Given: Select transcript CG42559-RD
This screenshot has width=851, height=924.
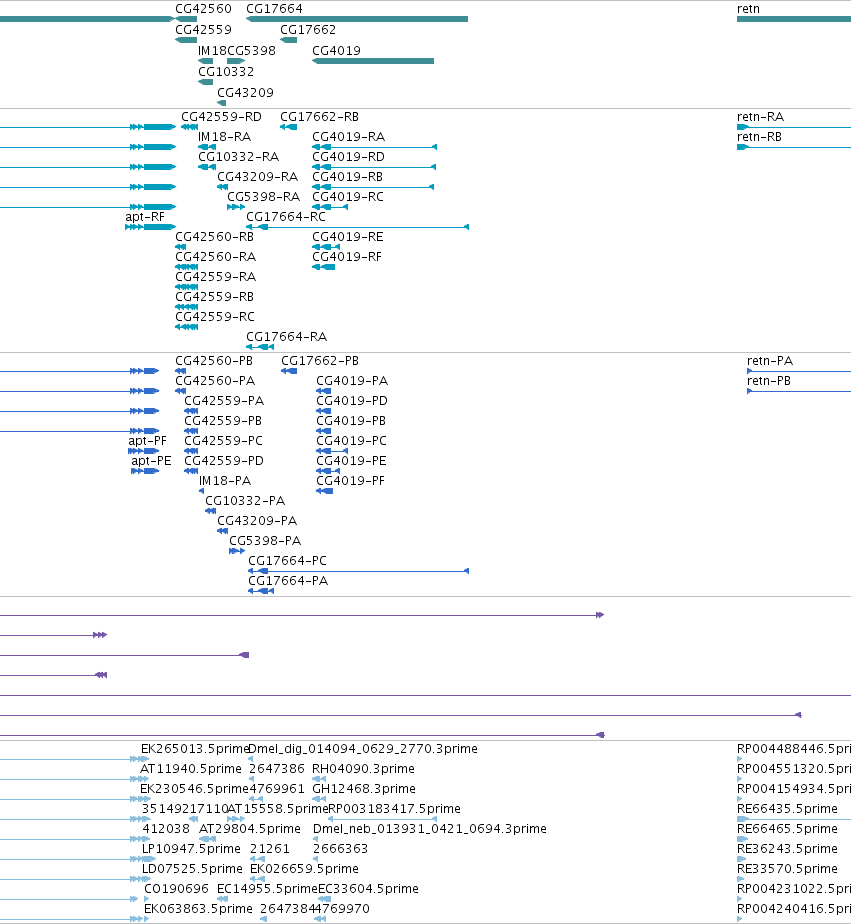Looking at the screenshot, I should [221, 117].
